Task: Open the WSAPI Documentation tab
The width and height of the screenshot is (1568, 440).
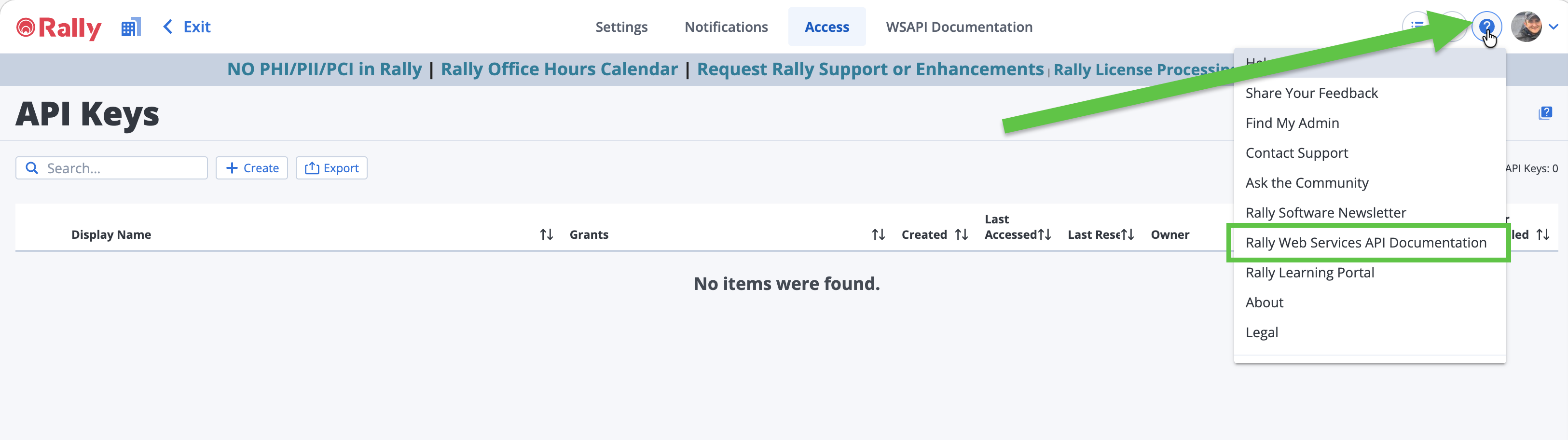Action: [959, 27]
